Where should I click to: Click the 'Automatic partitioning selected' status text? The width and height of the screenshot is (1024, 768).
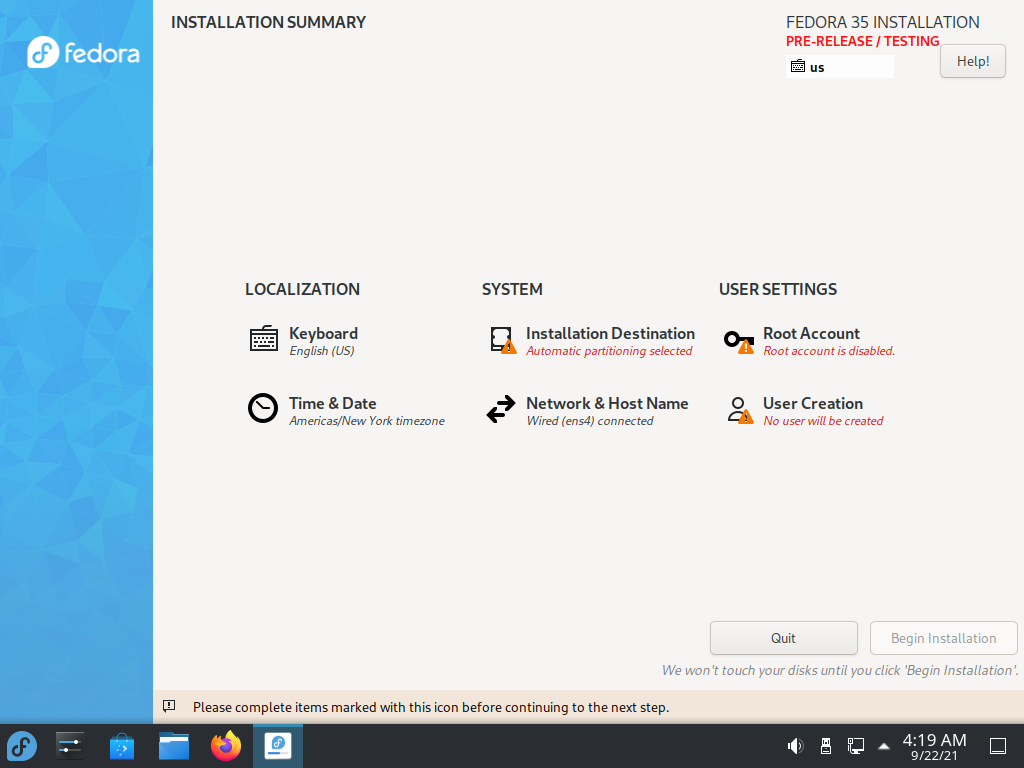pyautogui.click(x=609, y=351)
